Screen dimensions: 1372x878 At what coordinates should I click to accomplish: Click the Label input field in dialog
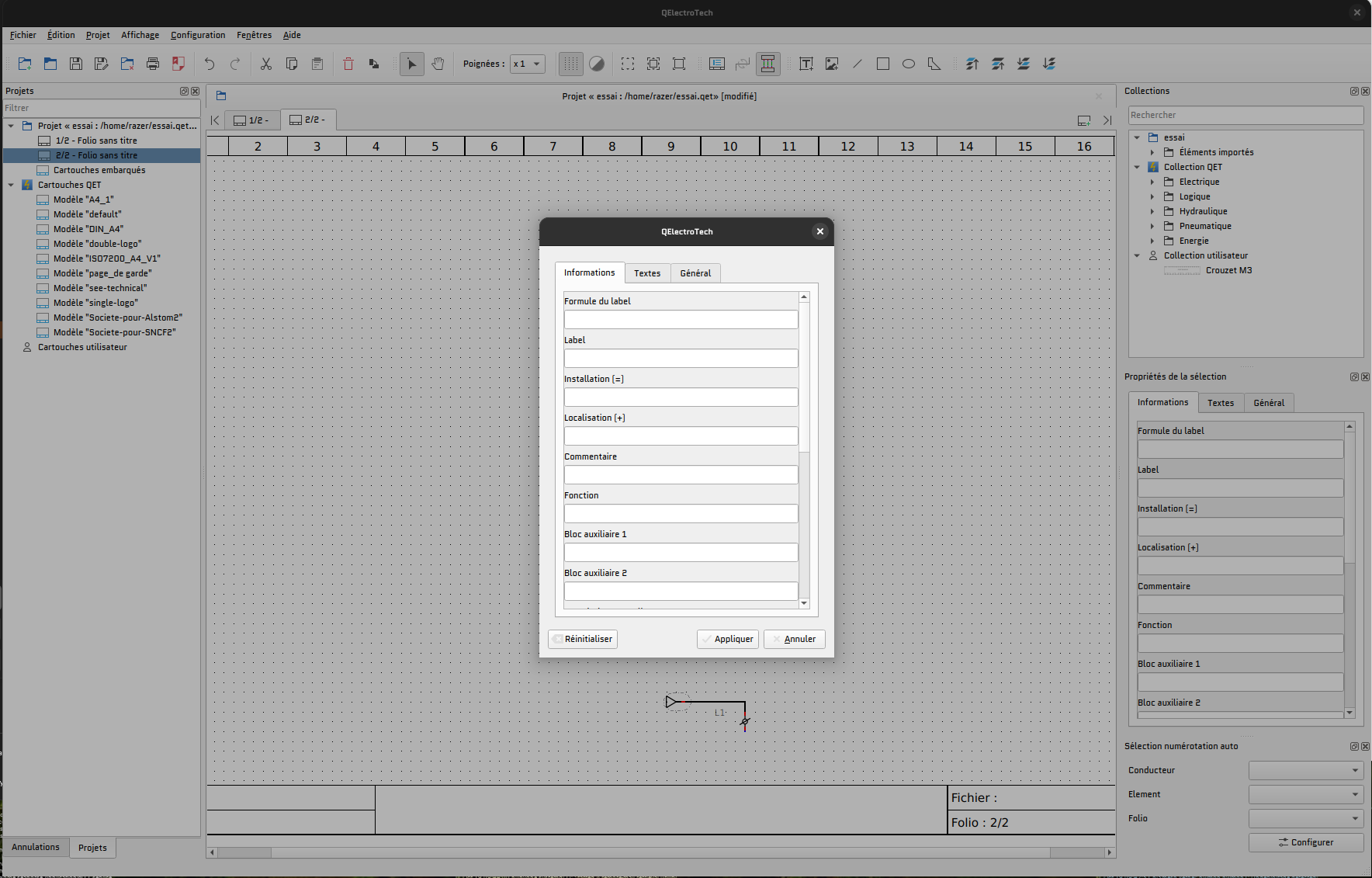click(681, 358)
